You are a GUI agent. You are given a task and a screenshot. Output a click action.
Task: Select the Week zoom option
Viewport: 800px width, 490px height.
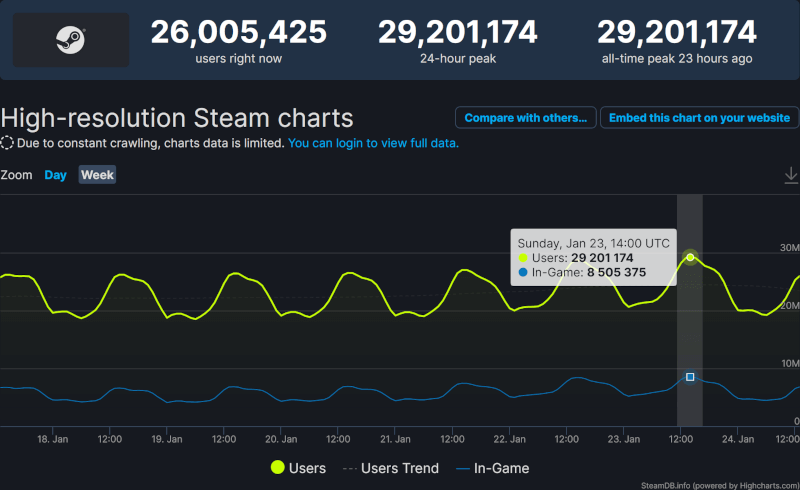pos(97,175)
